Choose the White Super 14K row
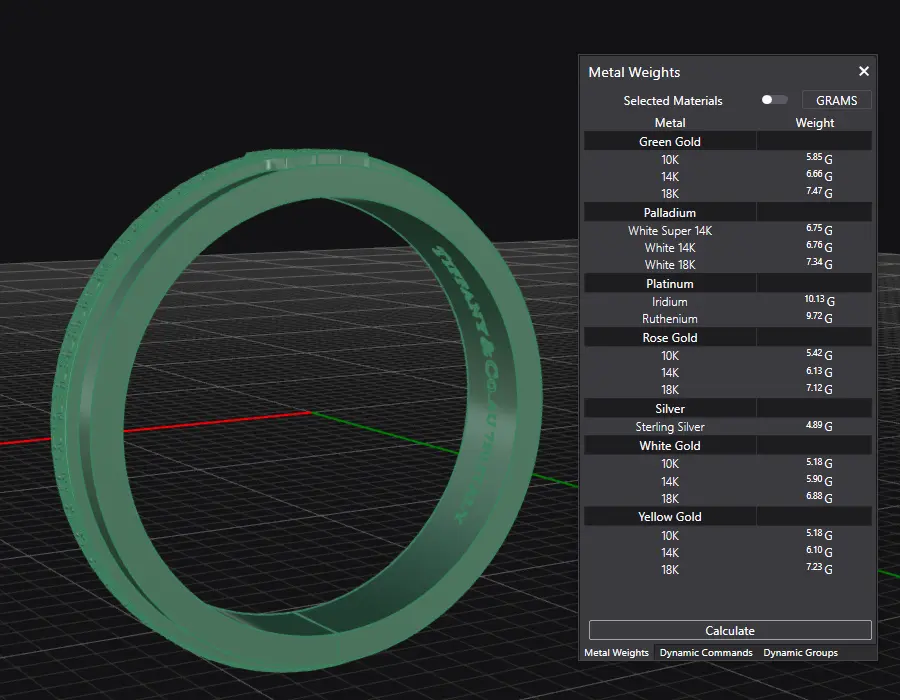 click(x=669, y=231)
